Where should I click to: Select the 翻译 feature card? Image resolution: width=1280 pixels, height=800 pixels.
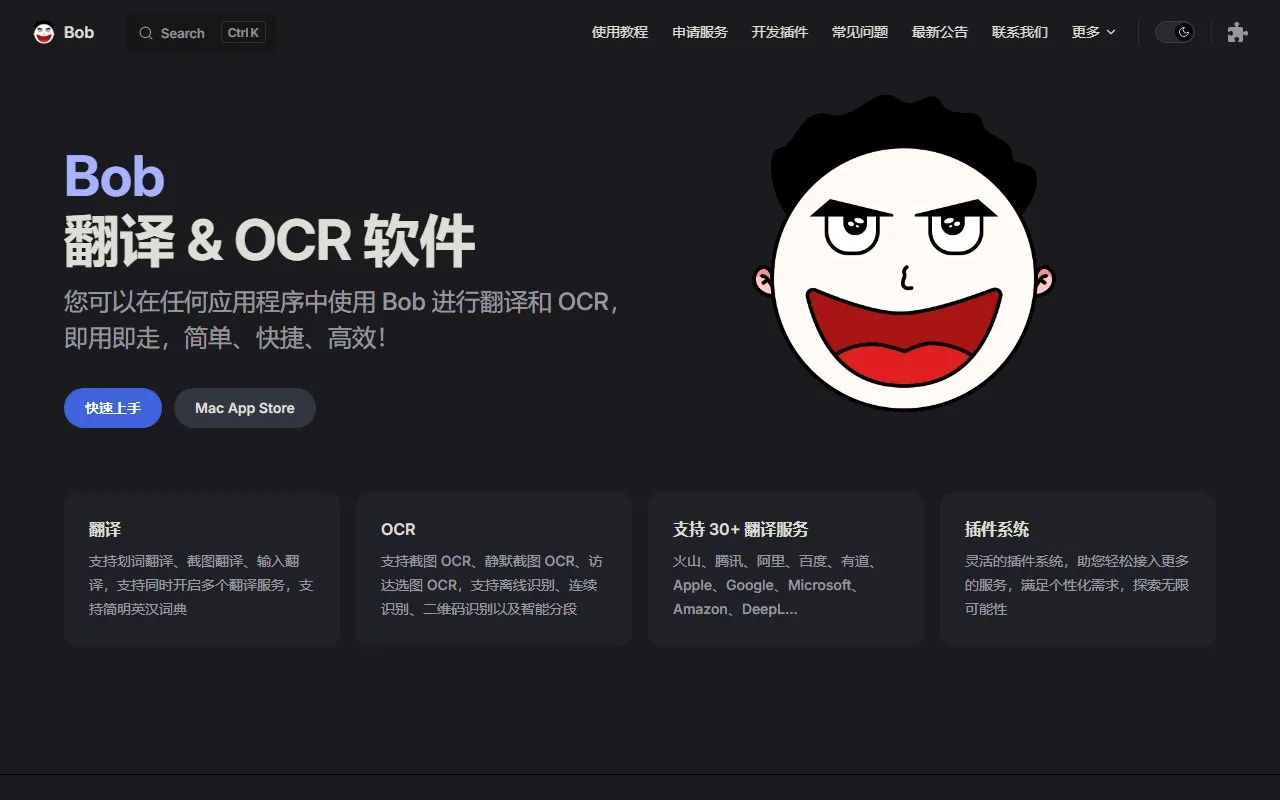201,568
